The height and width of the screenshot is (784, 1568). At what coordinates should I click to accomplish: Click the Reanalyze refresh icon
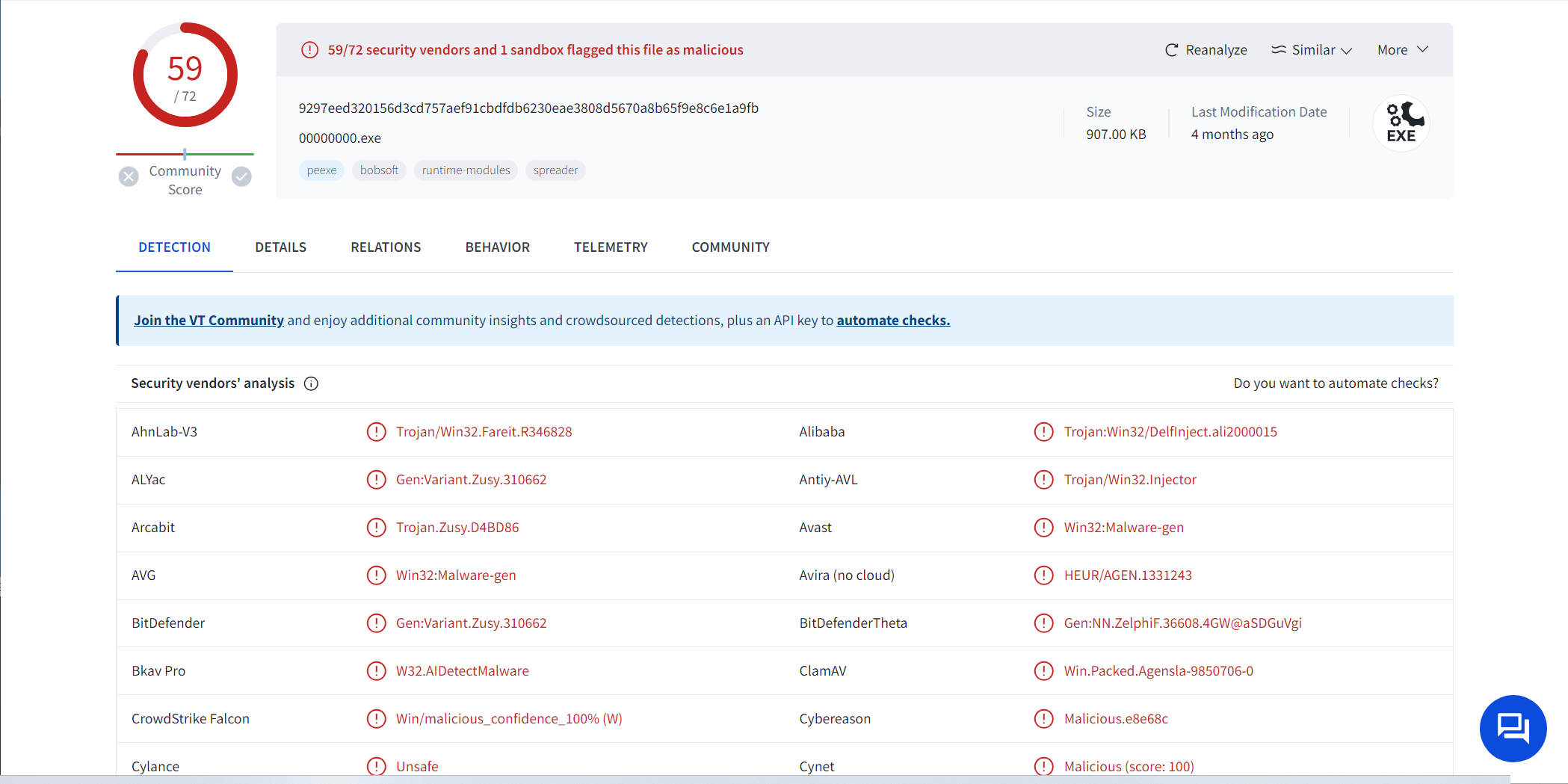coord(1171,50)
